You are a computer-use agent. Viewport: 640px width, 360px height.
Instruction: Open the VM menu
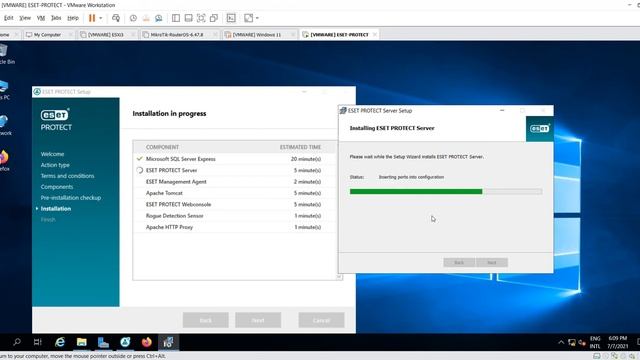(41, 18)
